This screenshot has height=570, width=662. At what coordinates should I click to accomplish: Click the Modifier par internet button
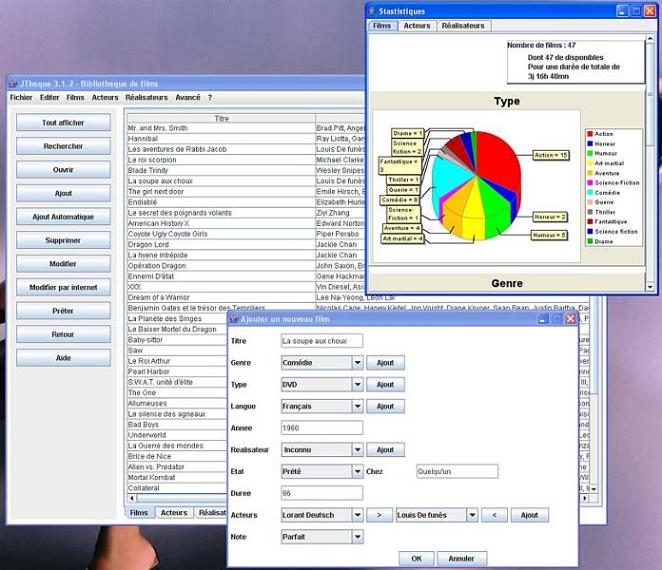coord(63,287)
